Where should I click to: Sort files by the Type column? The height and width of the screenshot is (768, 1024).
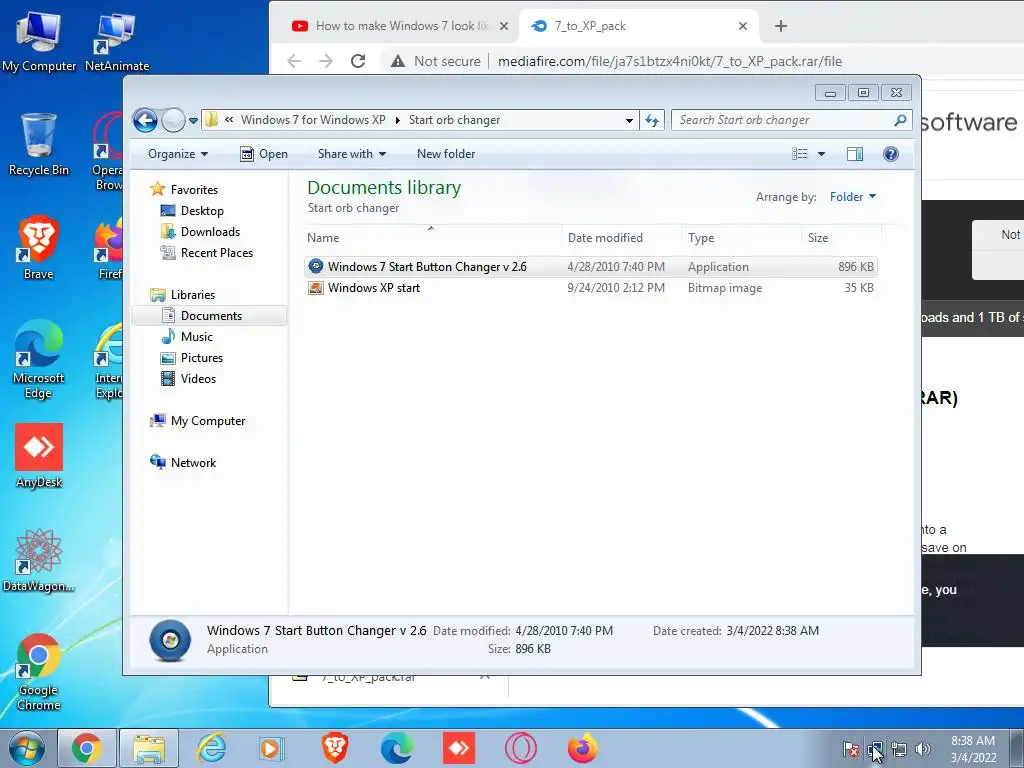click(741, 238)
